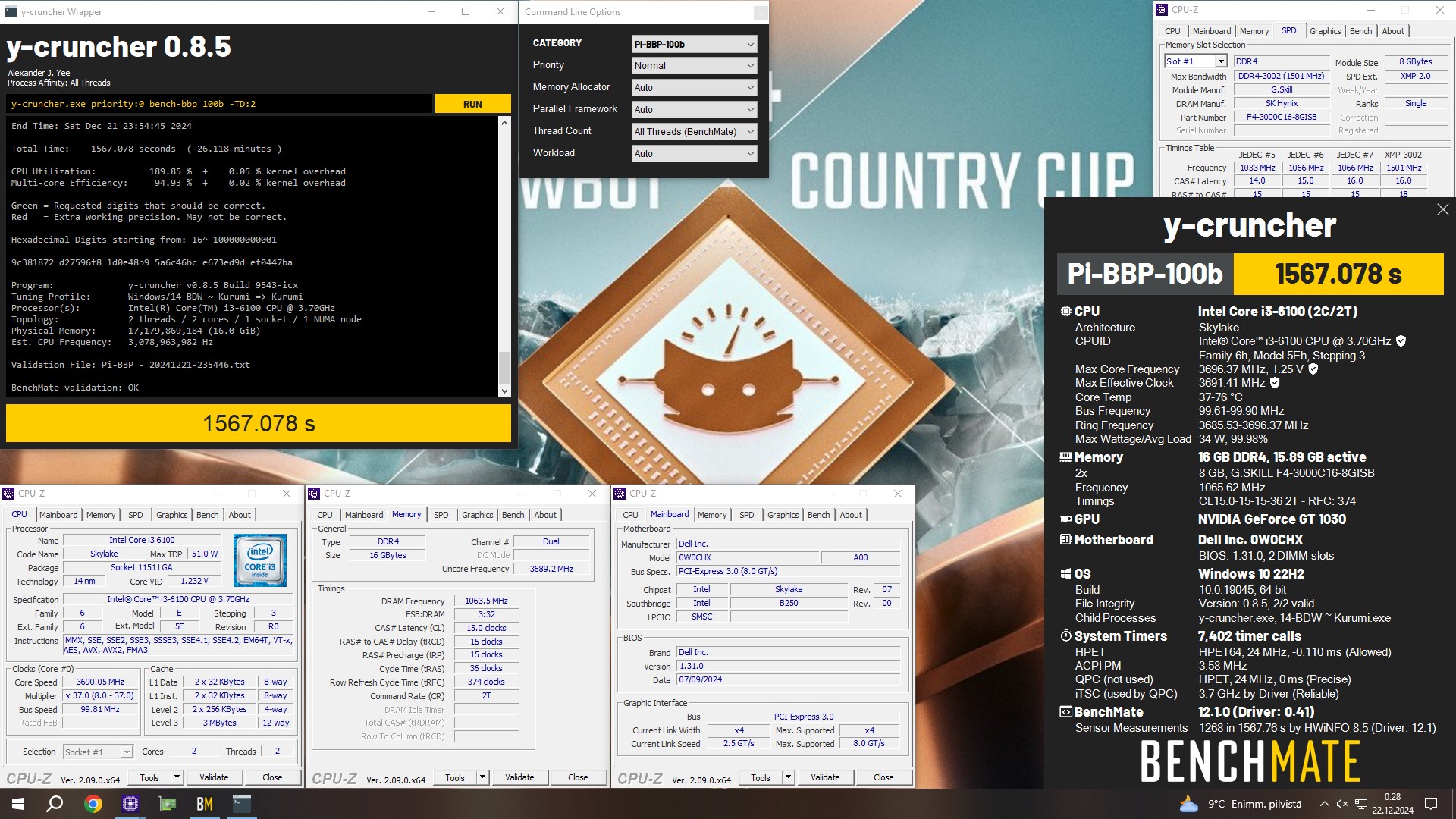This screenshot has height=819, width=1456.
Task: Click Close in the CPU-Z Memory window
Action: click(578, 777)
